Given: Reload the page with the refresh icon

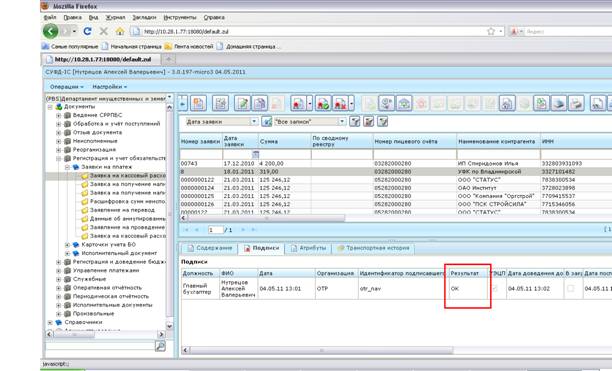Looking at the screenshot, I should click(87, 31).
